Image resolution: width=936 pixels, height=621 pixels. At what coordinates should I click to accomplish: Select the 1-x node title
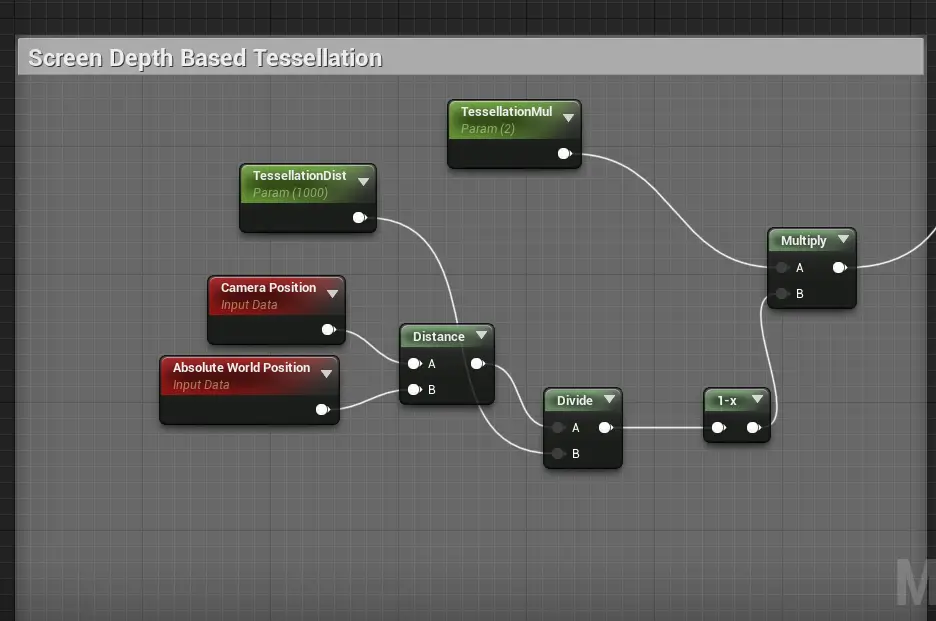tap(726, 401)
